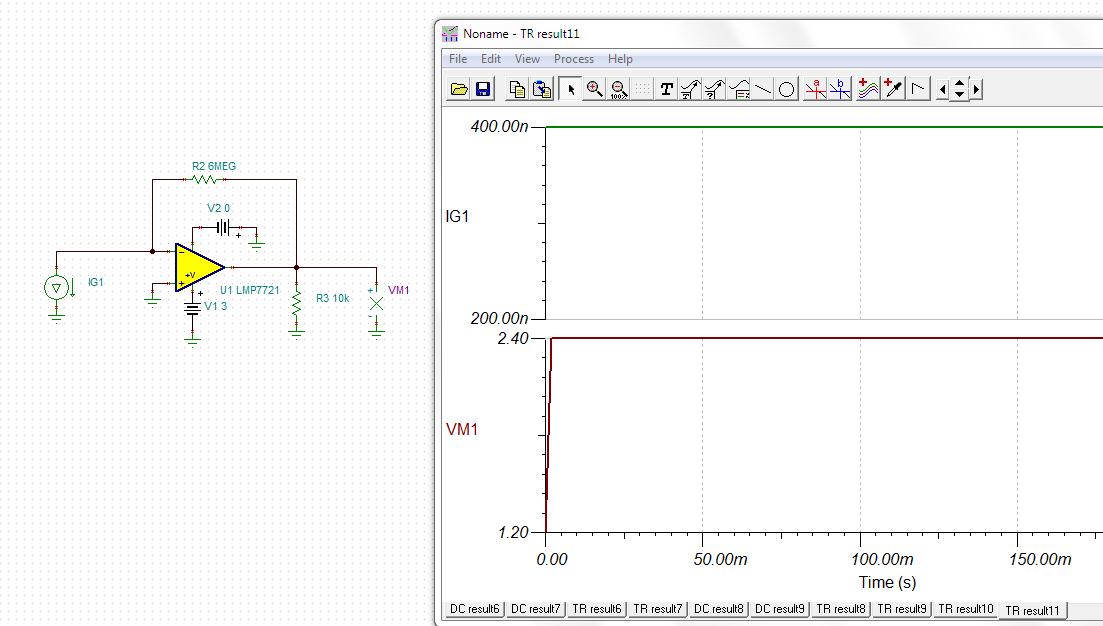
Task: Select the IG1 current source symbol
Action: (56, 287)
